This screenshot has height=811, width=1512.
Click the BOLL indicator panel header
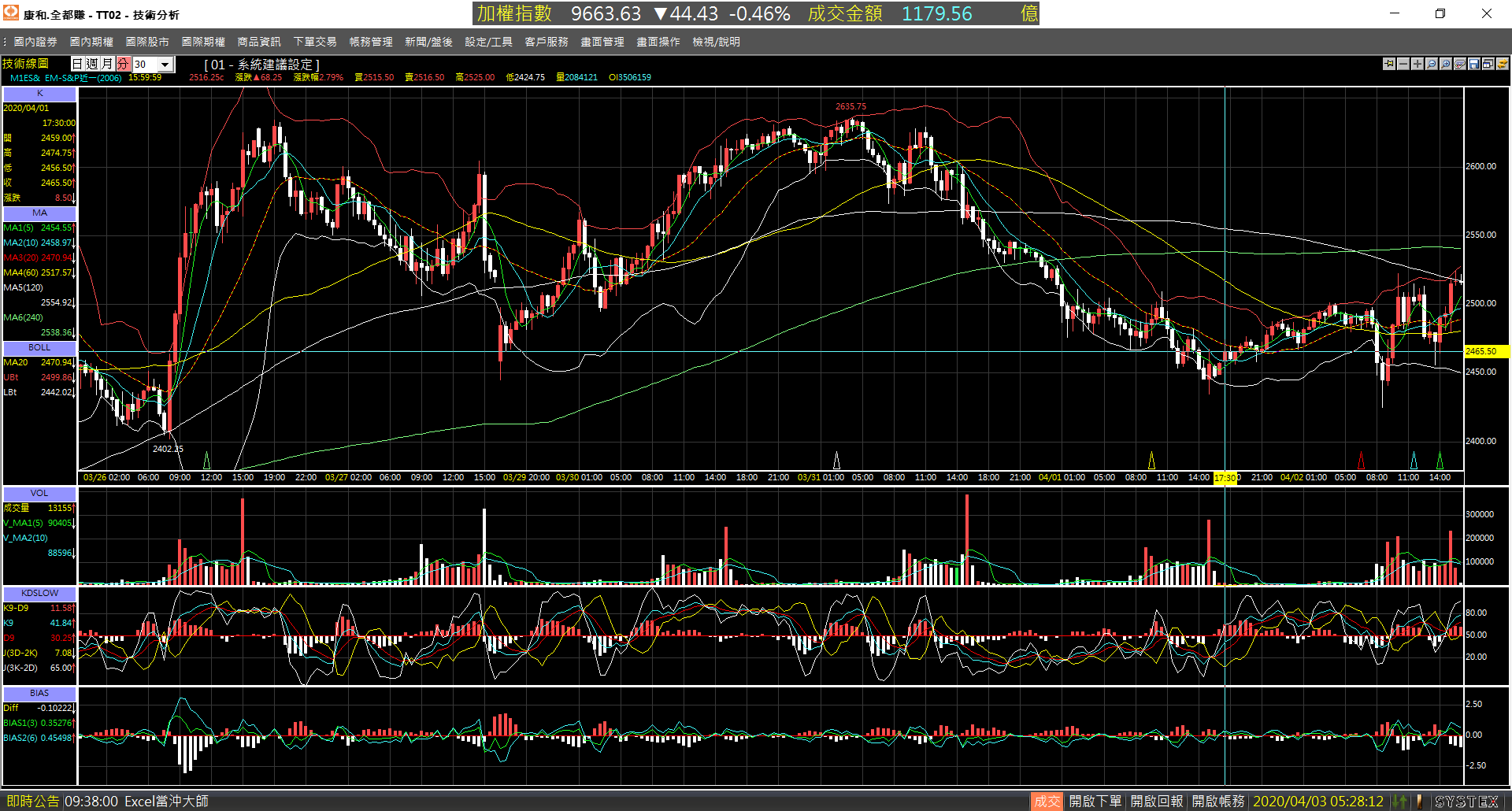pos(39,348)
